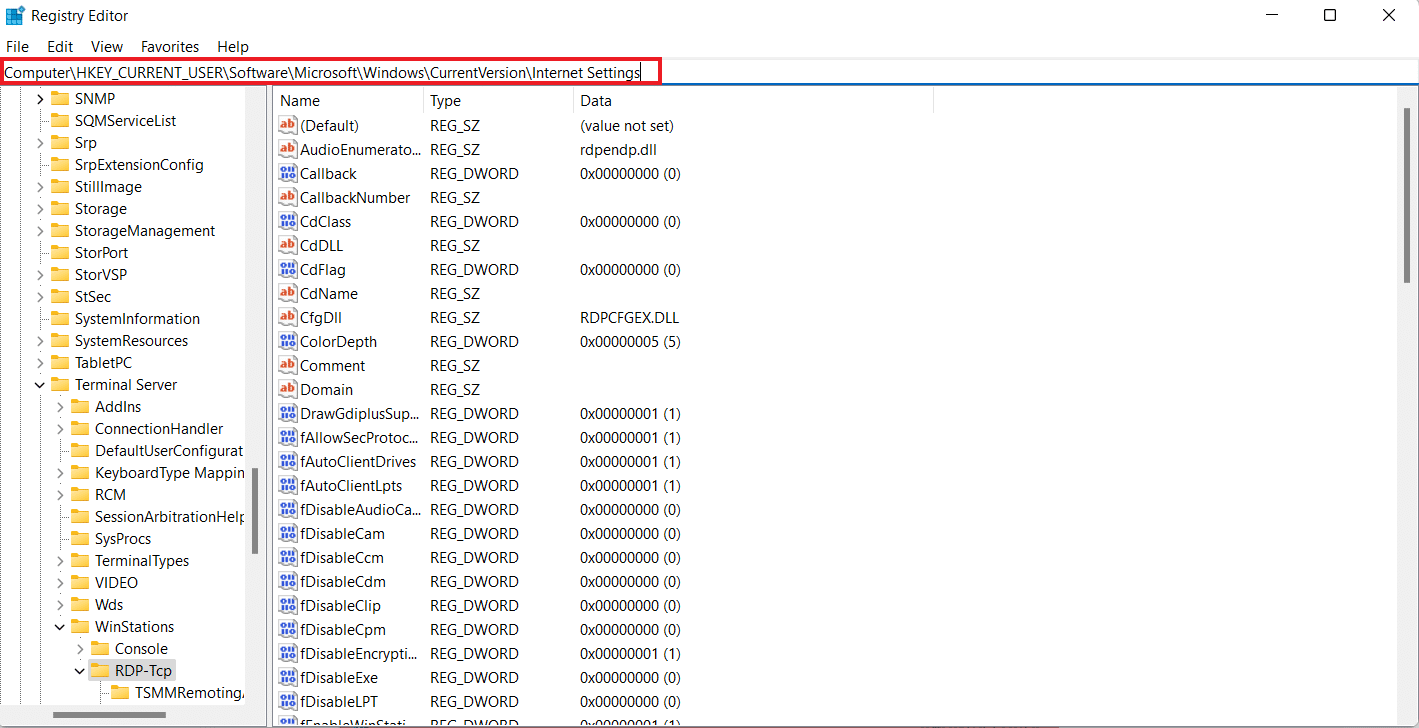Expand the Console key under WinStations
1419x728 pixels.
tap(80, 649)
